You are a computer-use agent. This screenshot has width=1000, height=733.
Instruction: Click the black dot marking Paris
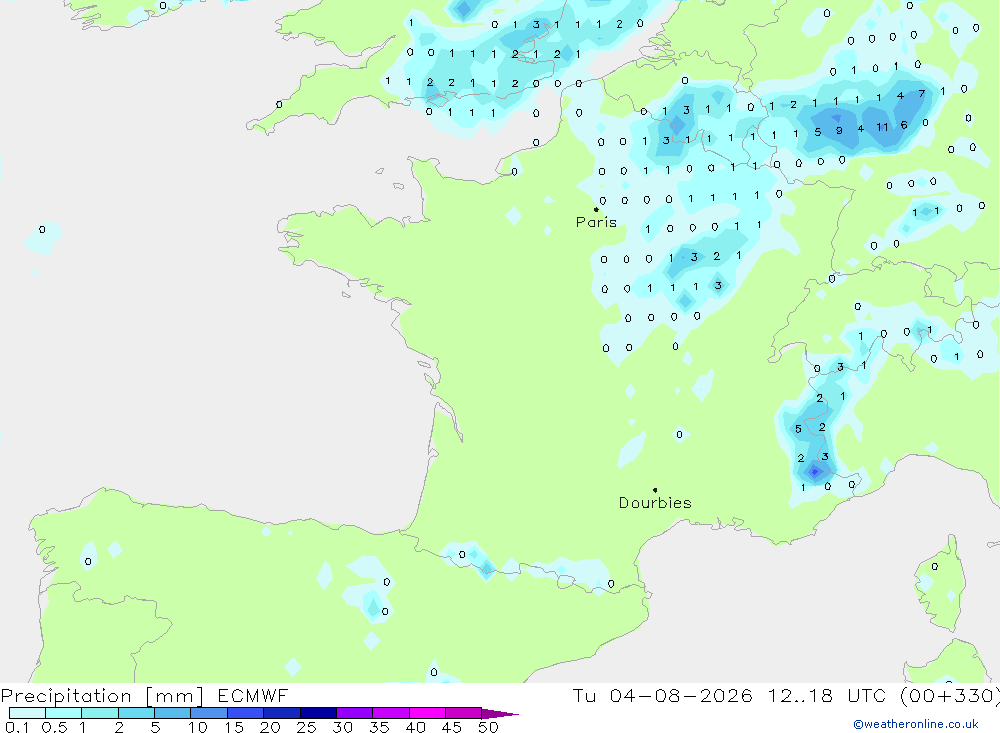(x=596, y=209)
